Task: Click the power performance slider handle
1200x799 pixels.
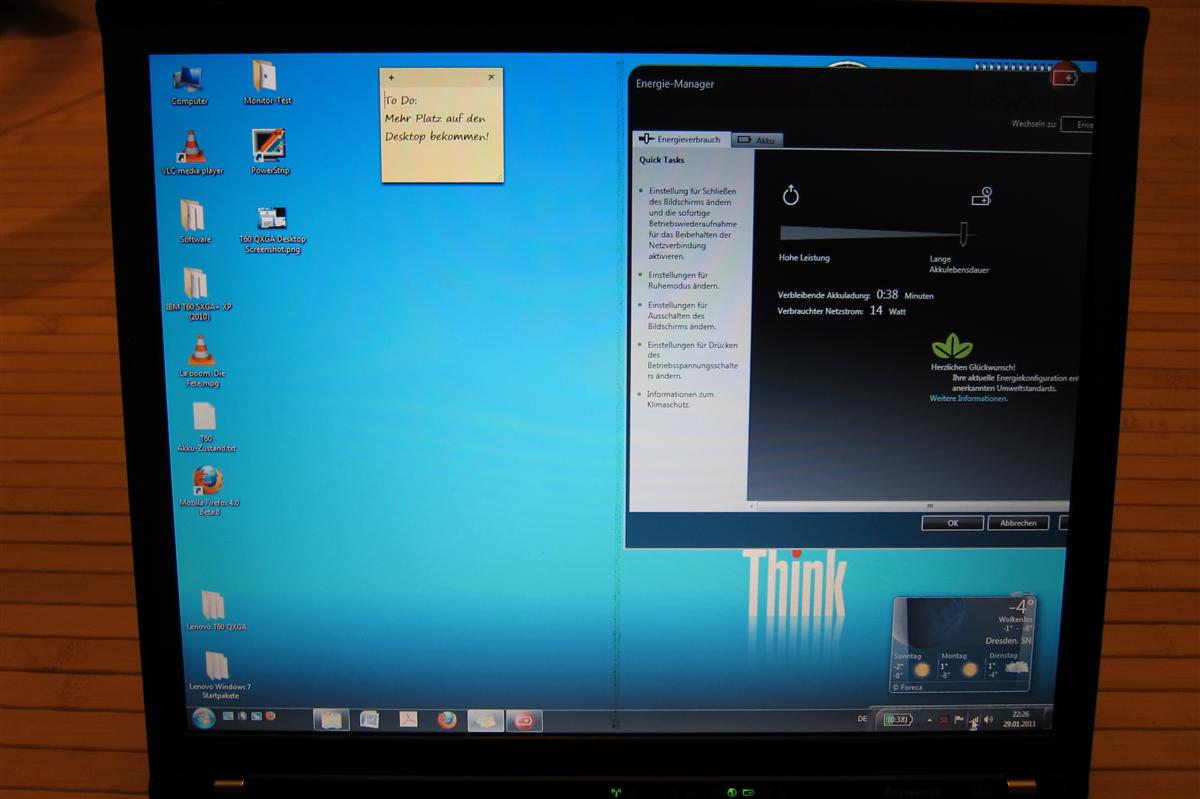Action: point(965,234)
